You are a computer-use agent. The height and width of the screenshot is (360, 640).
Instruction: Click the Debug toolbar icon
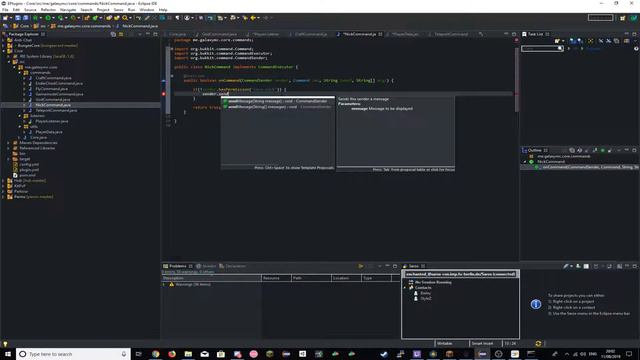[35, 18]
